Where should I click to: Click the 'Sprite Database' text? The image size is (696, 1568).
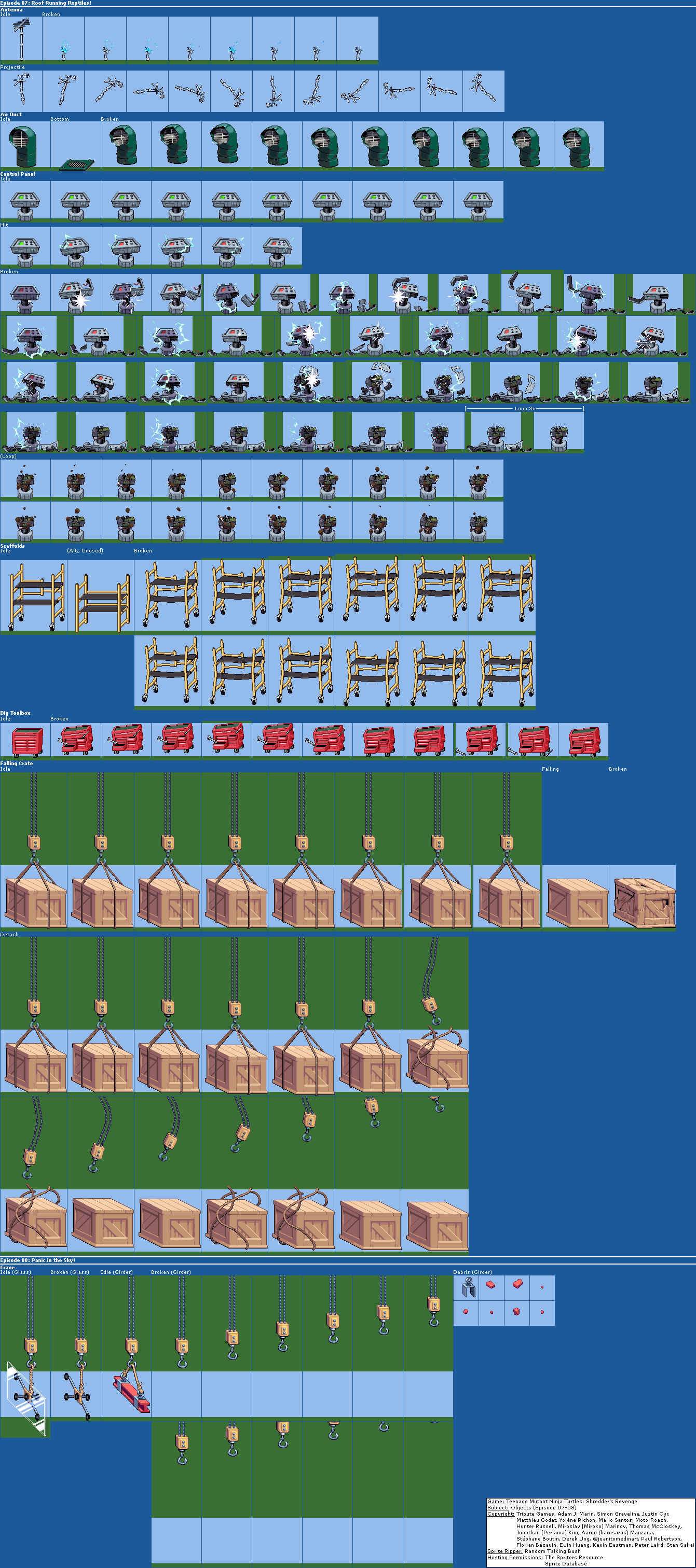tap(566, 1564)
